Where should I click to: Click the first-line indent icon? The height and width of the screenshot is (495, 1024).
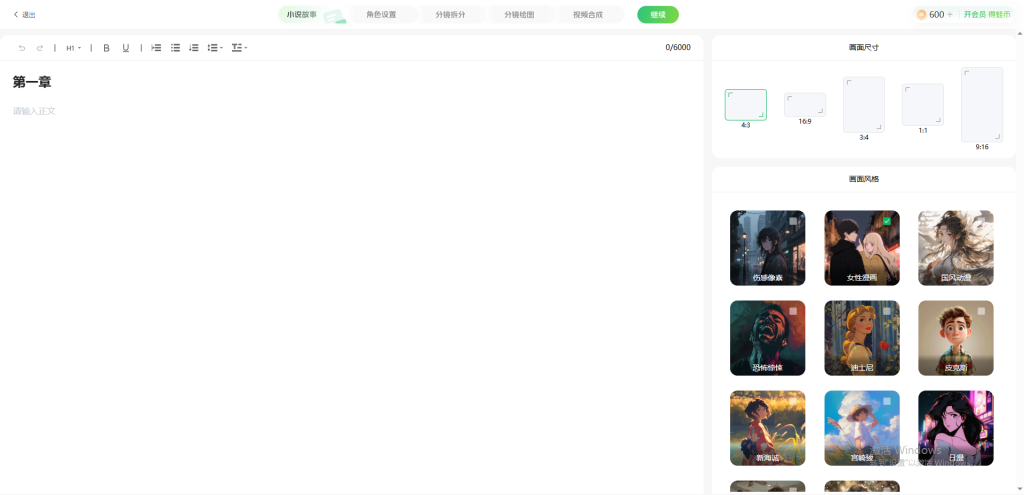[156, 48]
